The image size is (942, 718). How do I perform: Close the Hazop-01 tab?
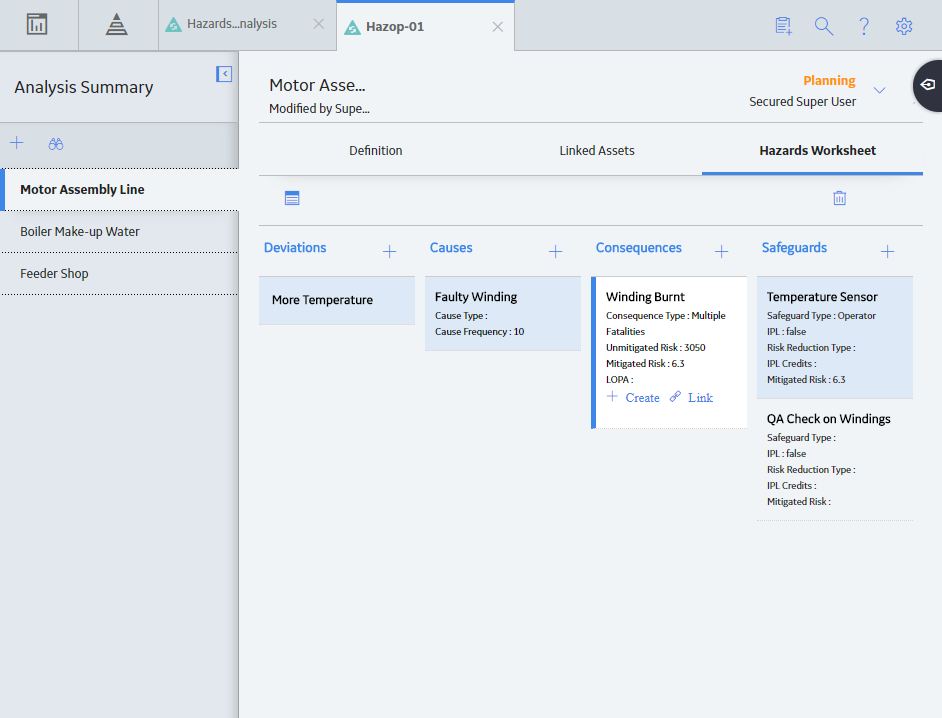point(497,27)
